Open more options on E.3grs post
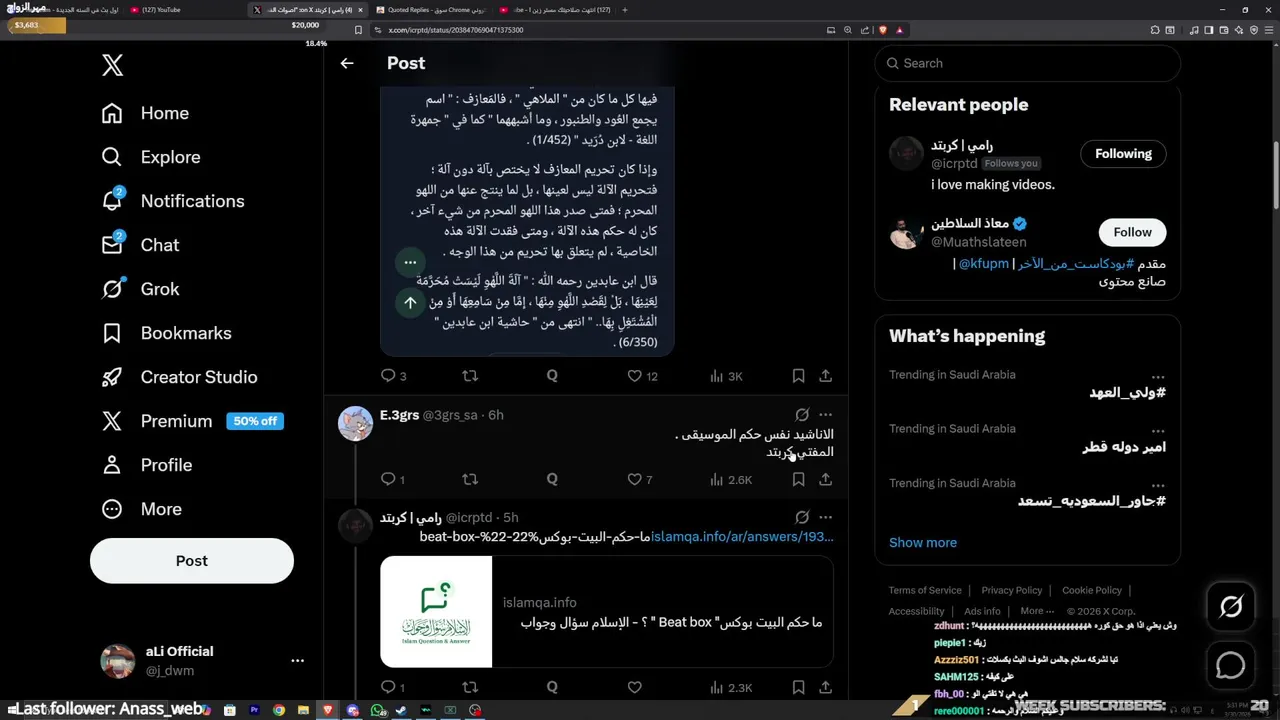 tap(825, 414)
